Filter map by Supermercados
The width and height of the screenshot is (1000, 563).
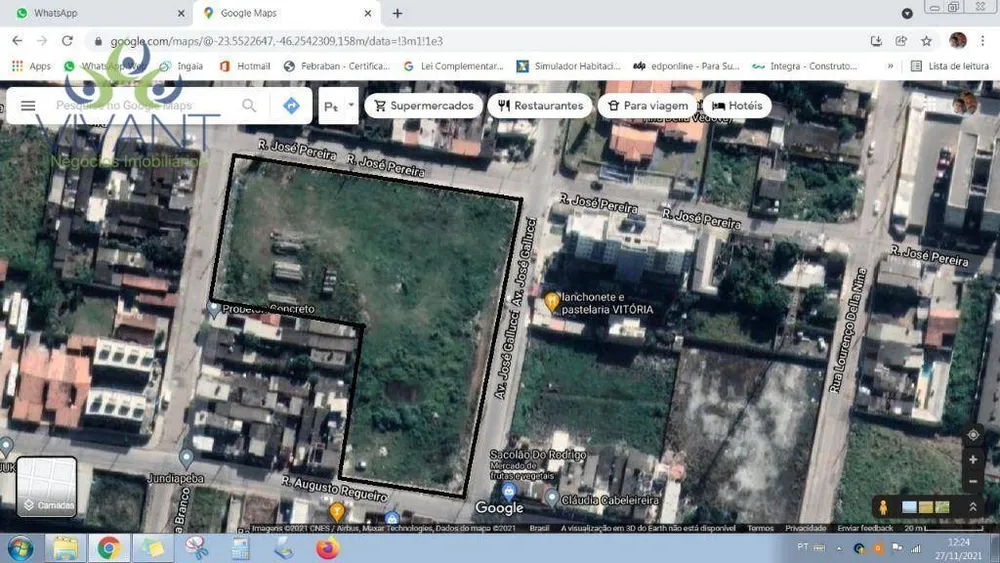(x=424, y=106)
